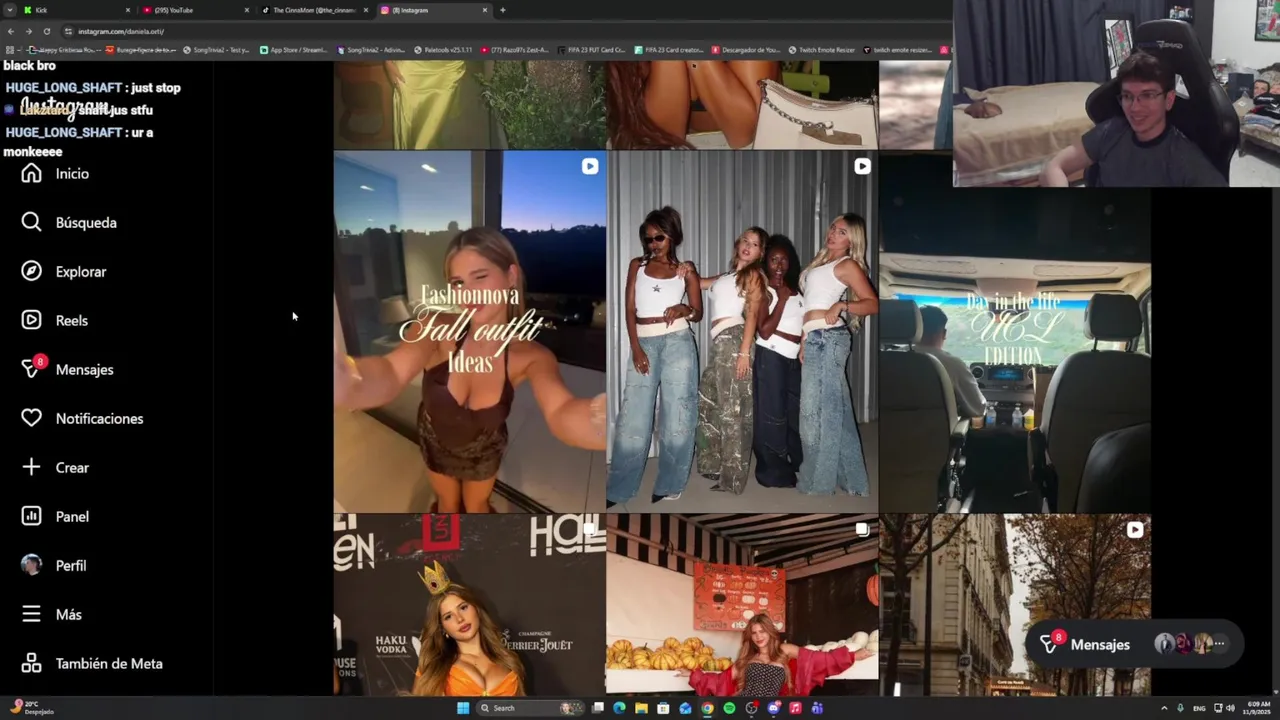Close the Kick tab
This screenshot has width=1280, height=720.
127,10
